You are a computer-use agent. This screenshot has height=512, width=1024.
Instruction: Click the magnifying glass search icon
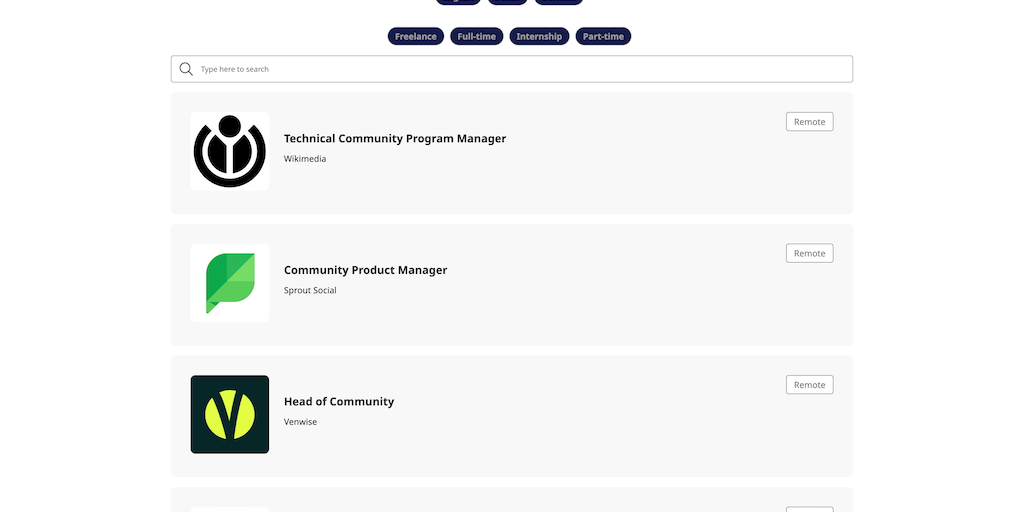tap(186, 69)
